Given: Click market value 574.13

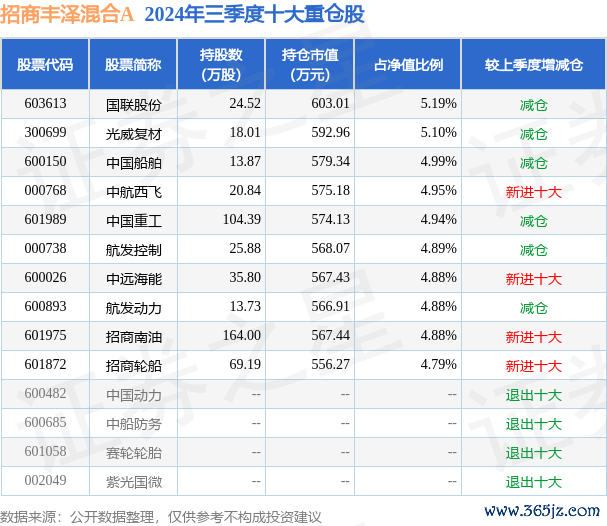Looking at the screenshot, I should [x=330, y=219].
